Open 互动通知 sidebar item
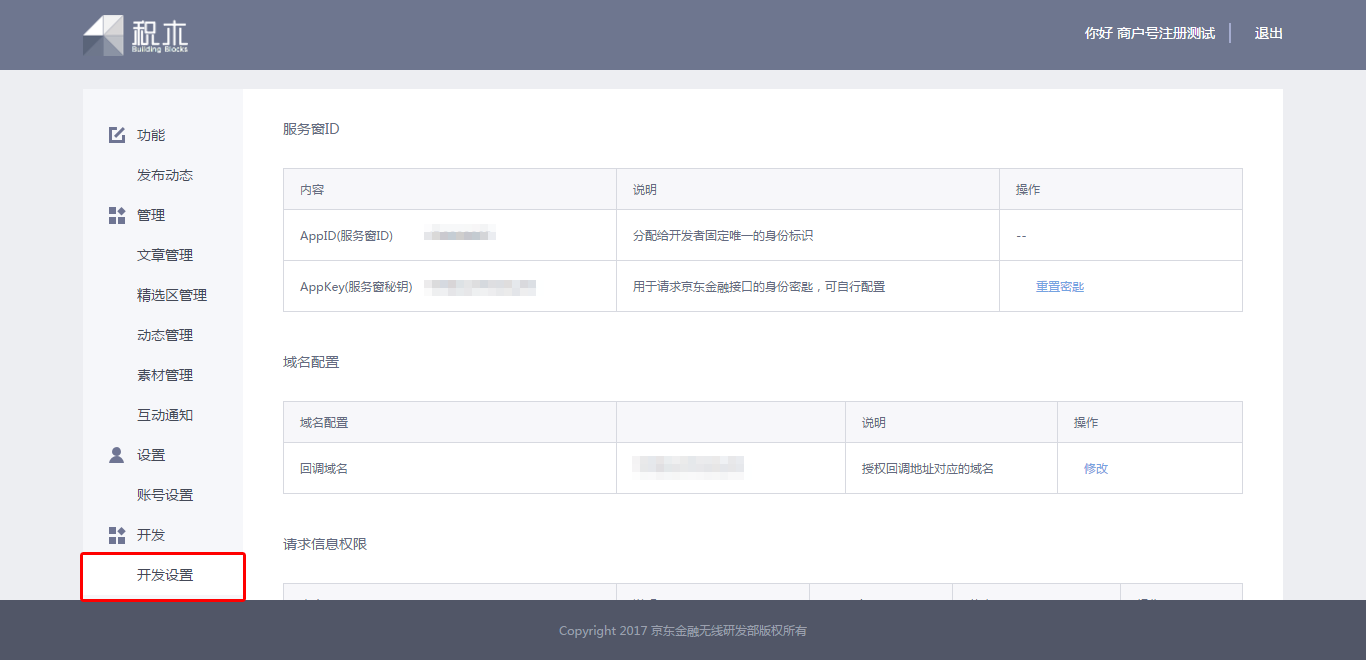1366x660 pixels. (165, 415)
